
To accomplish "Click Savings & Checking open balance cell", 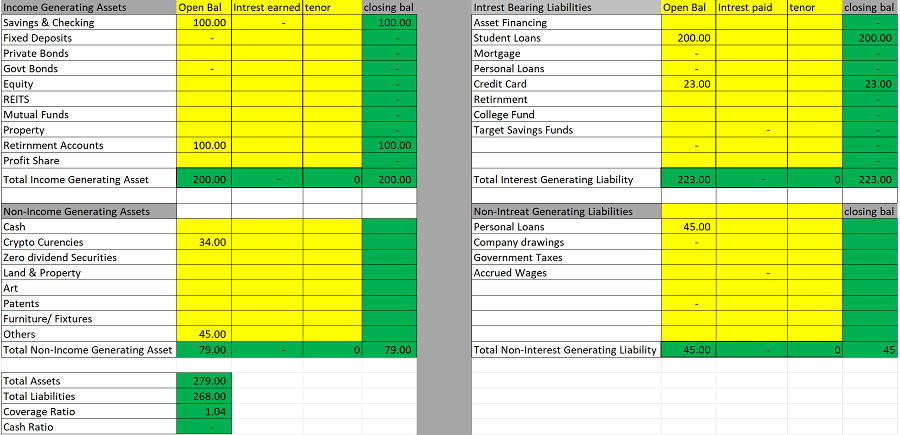I will (203, 22).
